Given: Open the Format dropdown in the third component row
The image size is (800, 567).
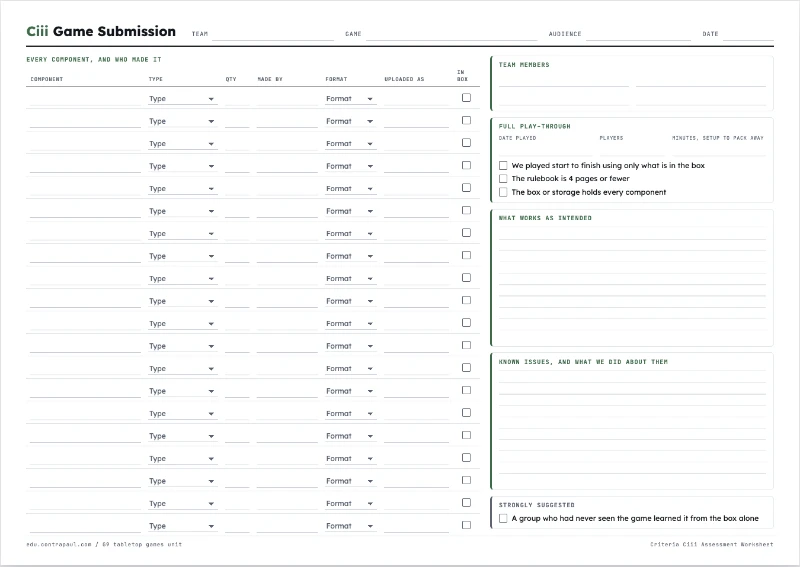Looking at the screenshot, I should coord(351,144).
